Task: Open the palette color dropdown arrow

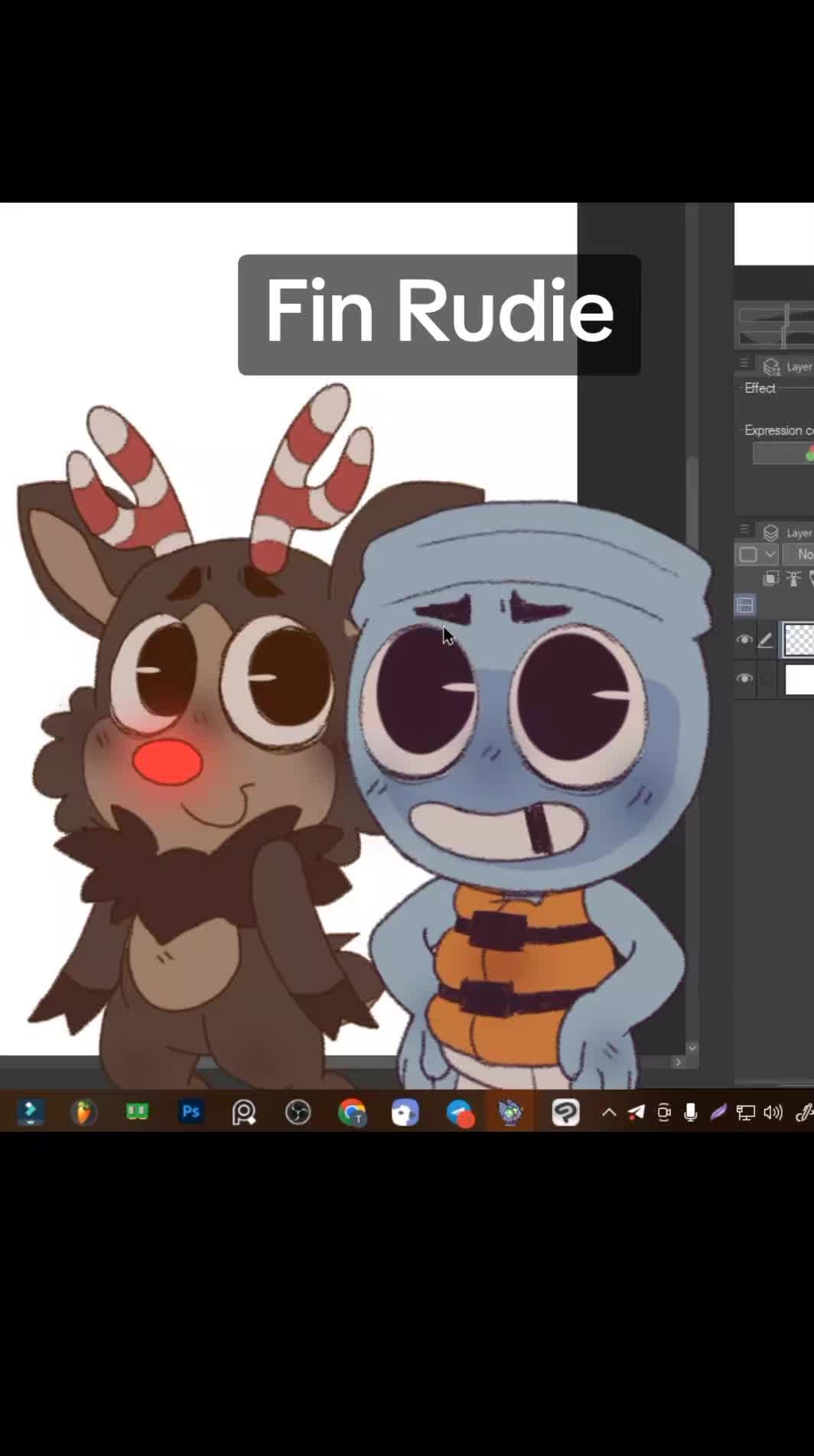Action: point(770,554)
